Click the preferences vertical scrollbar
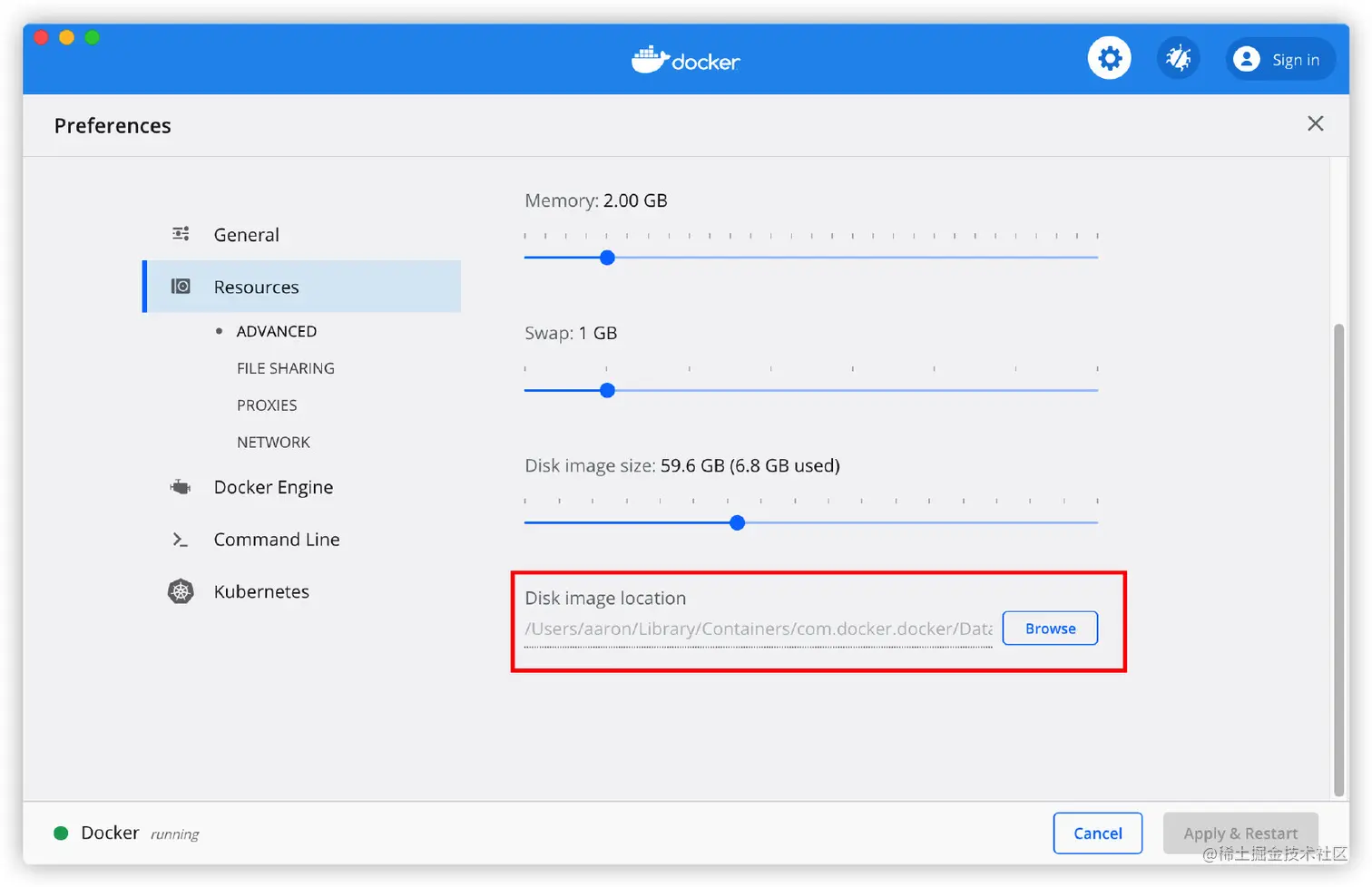 tap(1338, 560)
